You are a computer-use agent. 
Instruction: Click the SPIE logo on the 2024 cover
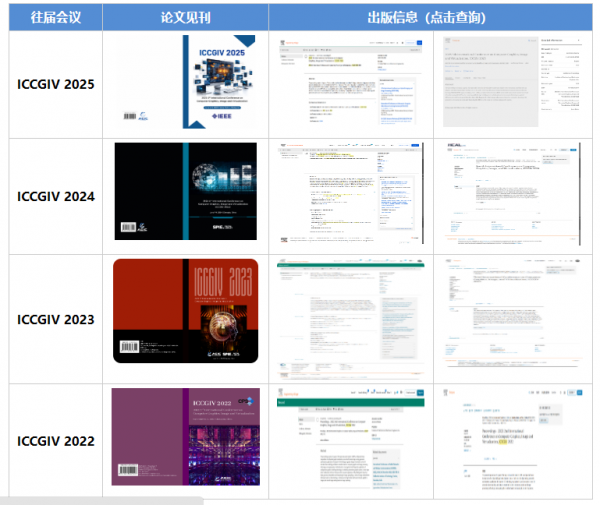point(222,227)
